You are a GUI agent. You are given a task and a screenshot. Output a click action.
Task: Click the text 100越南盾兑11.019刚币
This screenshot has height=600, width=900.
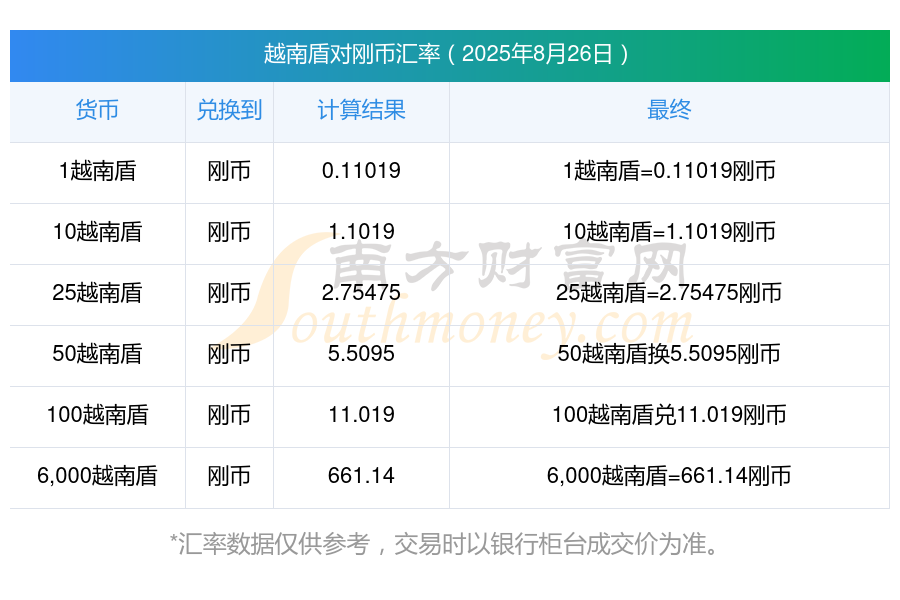(x=669, y=415)
